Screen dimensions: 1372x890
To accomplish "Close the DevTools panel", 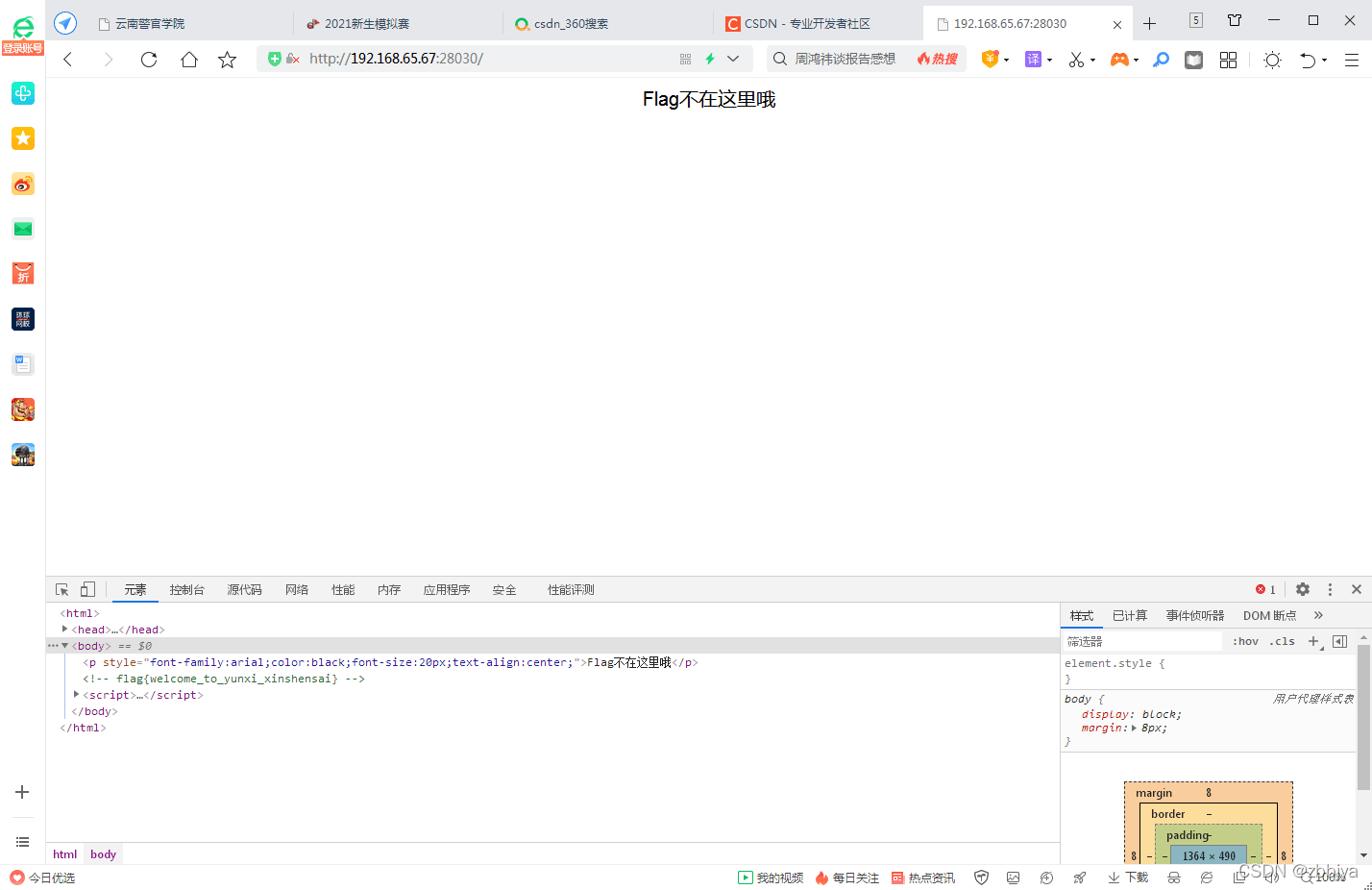I will pos(1357,589).
